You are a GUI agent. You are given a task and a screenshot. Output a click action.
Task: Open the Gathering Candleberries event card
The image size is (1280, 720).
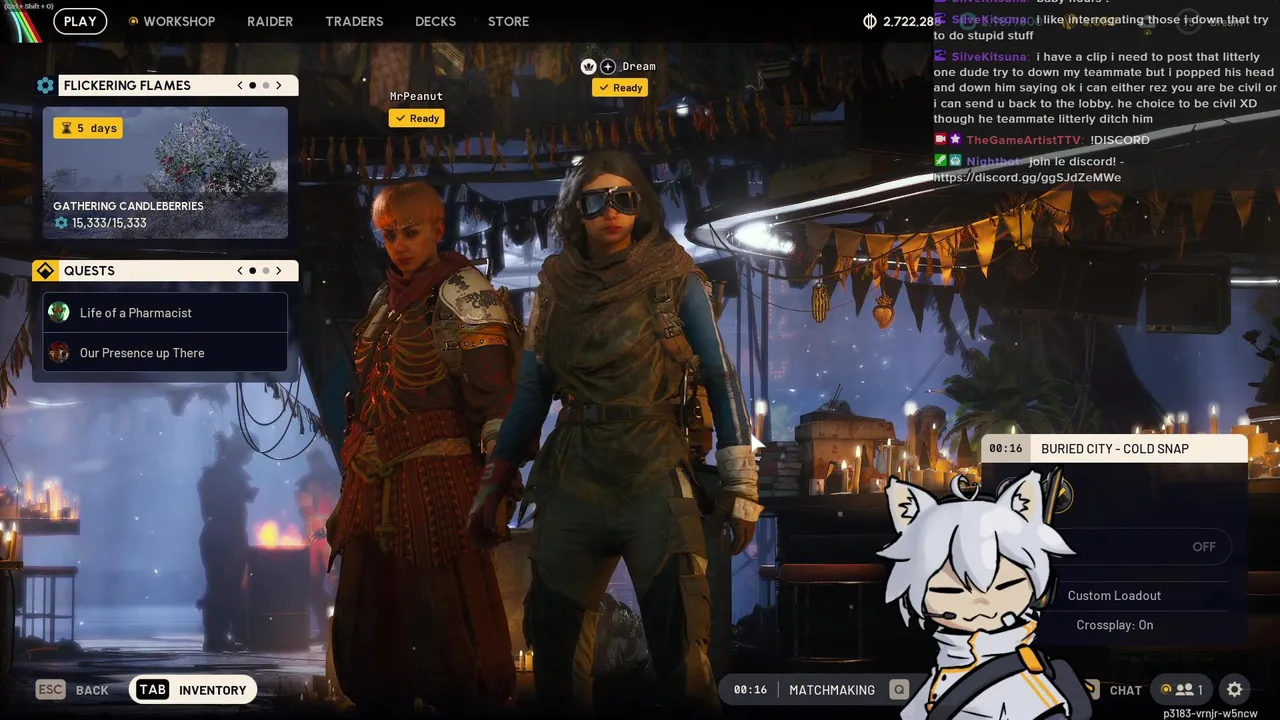coord(165,173)
